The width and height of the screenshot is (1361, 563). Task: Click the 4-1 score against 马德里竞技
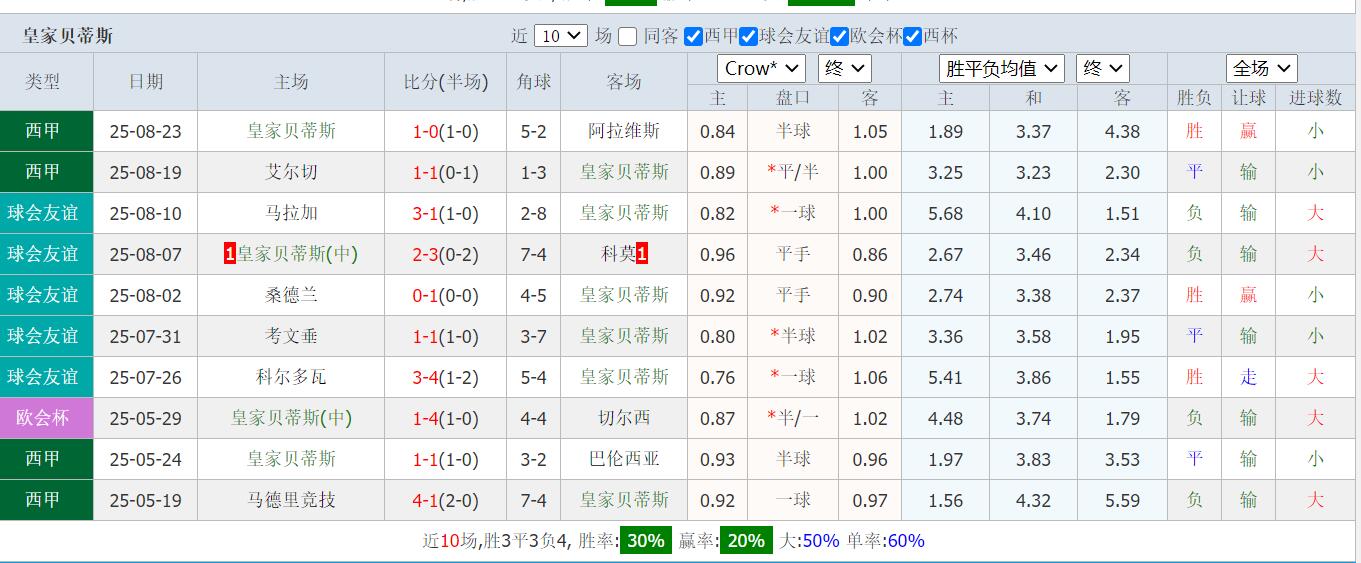(425, 499)
